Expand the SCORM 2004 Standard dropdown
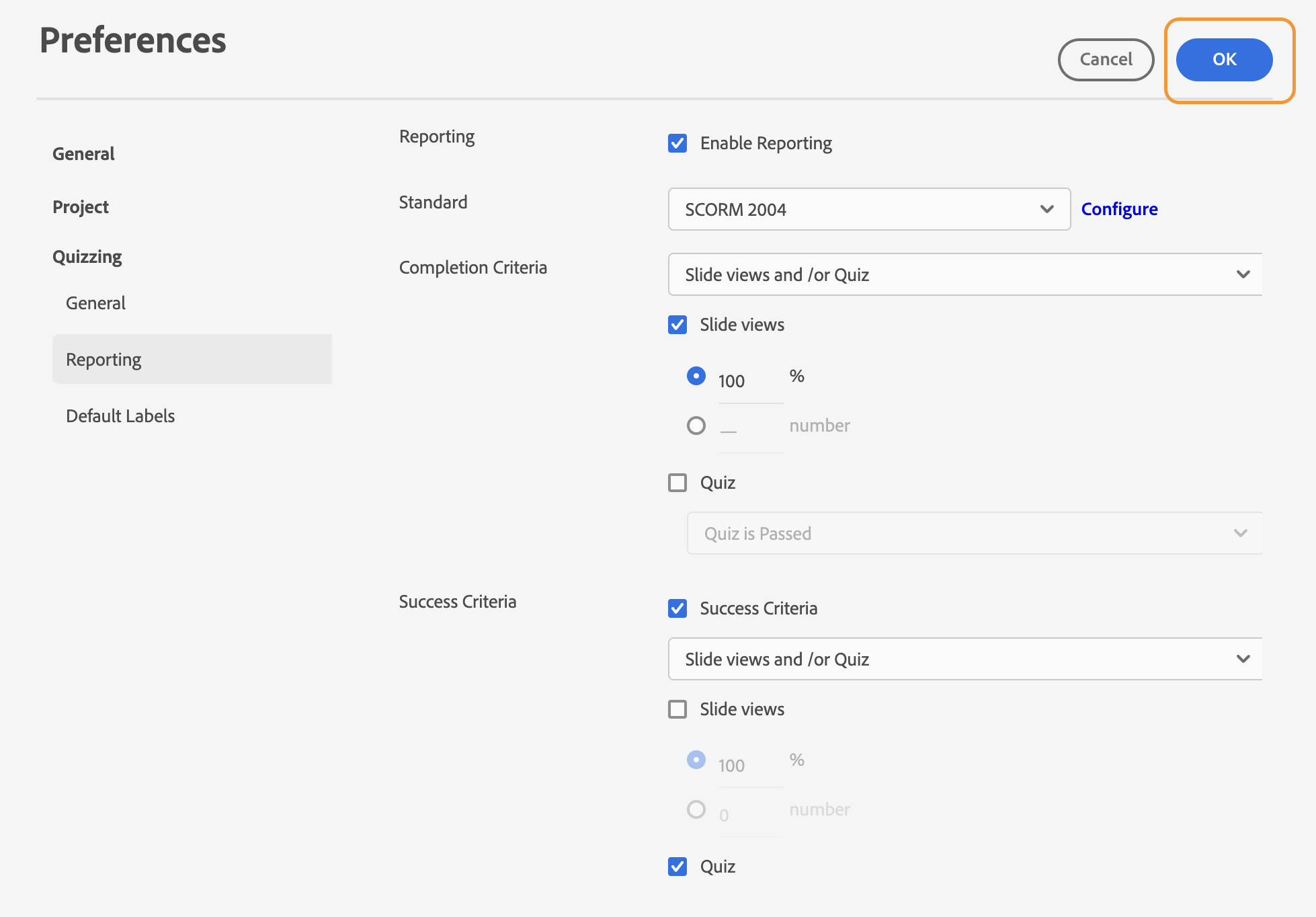The width and height of the screenshot is (1316, 917). pyautogui.click(x=868, y=210)
